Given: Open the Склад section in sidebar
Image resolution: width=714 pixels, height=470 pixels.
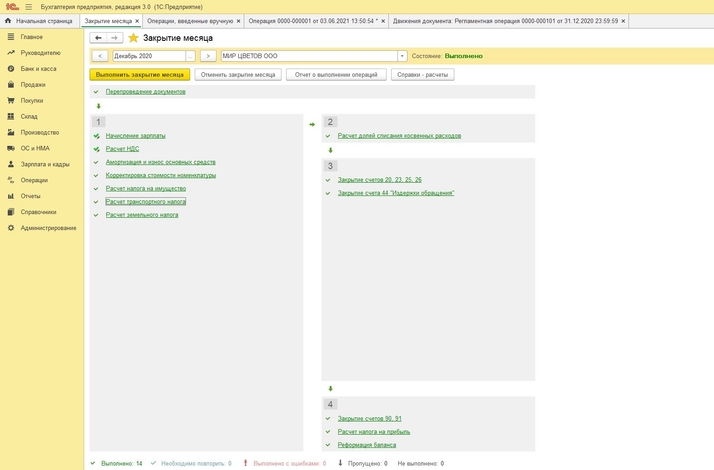Looking at the screenshot, I should [29, 116].
